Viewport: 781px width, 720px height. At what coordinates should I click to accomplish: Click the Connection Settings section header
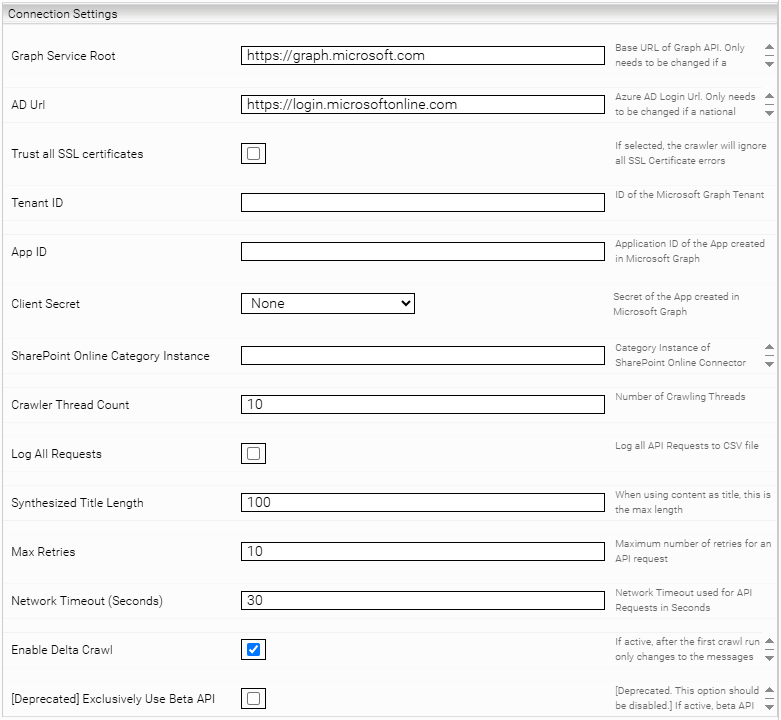(x=64, y=14)
